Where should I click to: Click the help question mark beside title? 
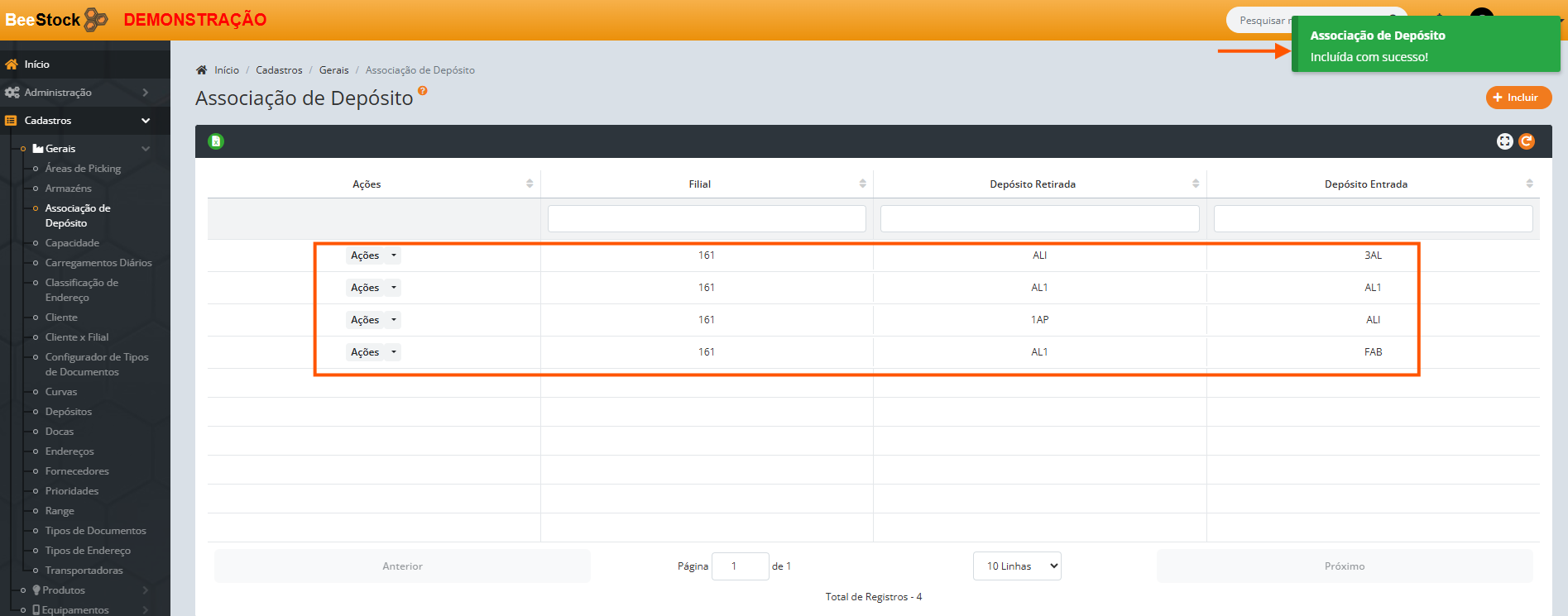[x=423, y=91]
